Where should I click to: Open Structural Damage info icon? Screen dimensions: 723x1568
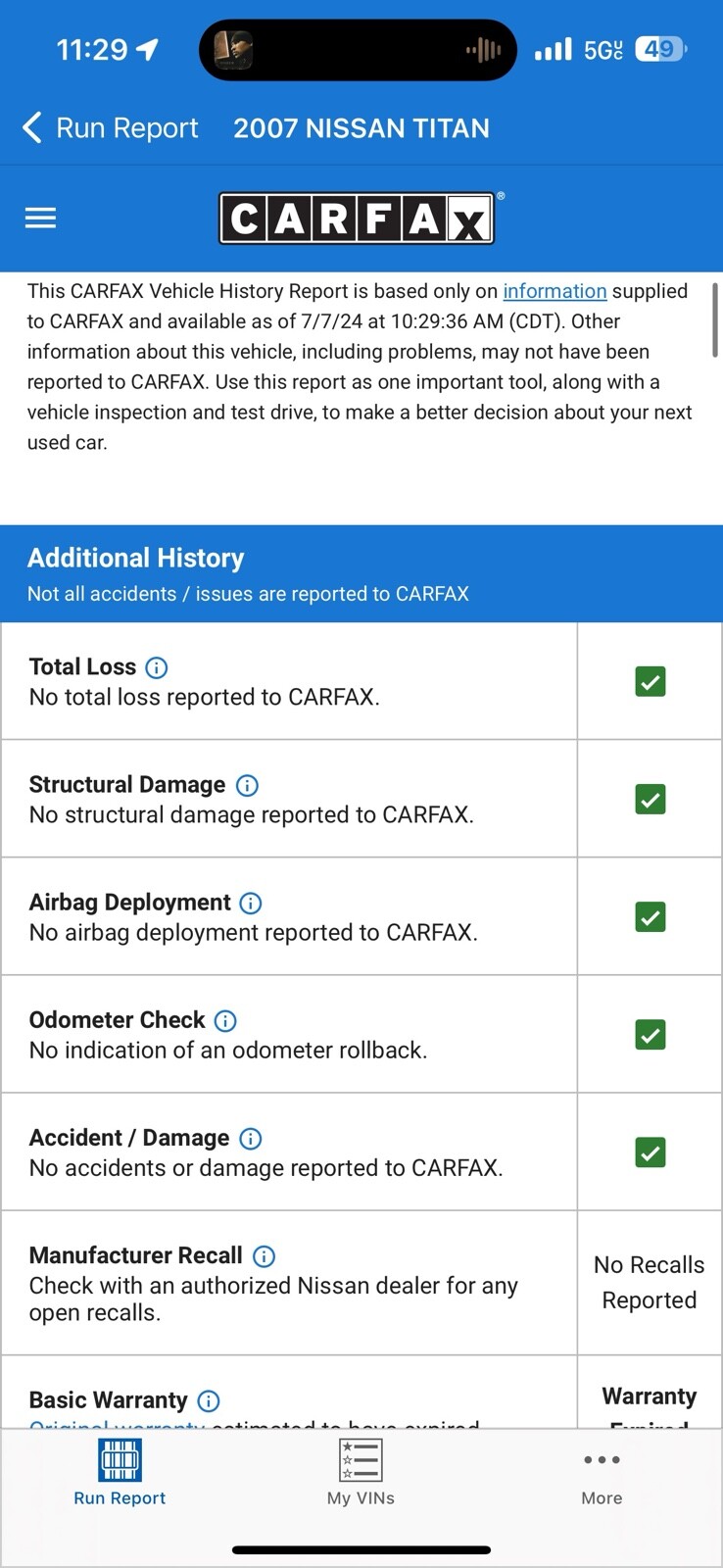pyautogui.click(x=248, y=785)
